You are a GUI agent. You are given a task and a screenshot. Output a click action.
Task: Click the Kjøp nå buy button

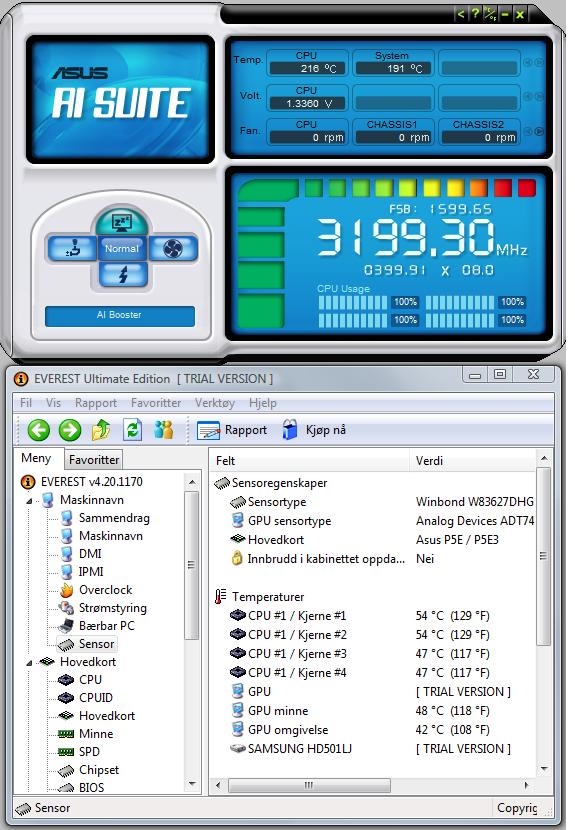pyautogui.click(x=315, y=430)
